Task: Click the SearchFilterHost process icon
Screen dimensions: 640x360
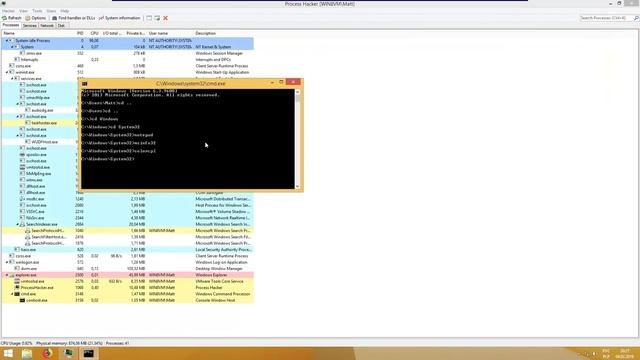Action: [x=28, y=237]
